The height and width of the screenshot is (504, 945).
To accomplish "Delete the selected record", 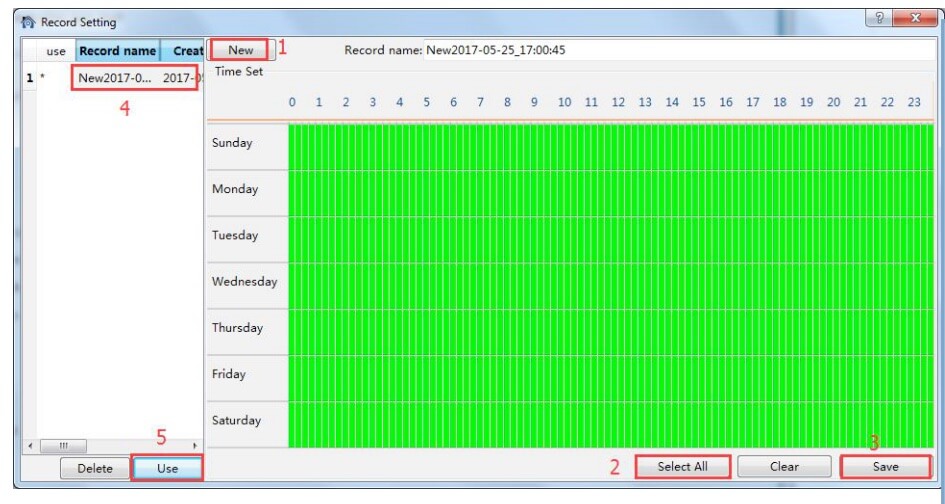I will 95,468.
